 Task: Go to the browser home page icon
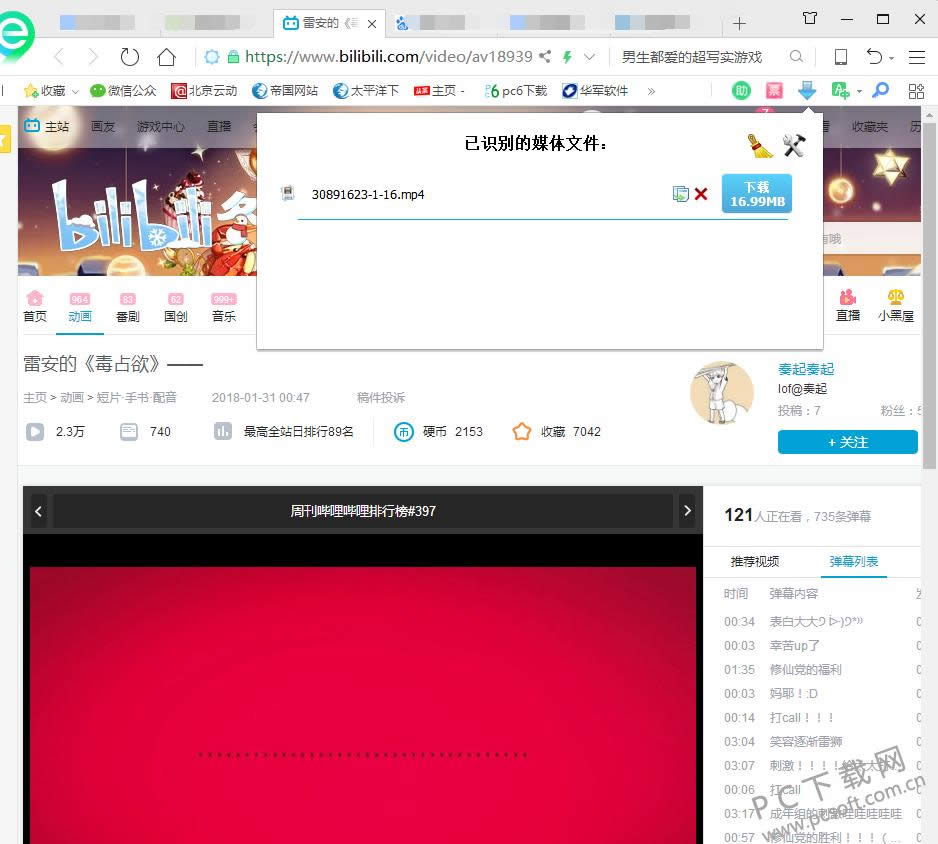[x=167, y=57]
